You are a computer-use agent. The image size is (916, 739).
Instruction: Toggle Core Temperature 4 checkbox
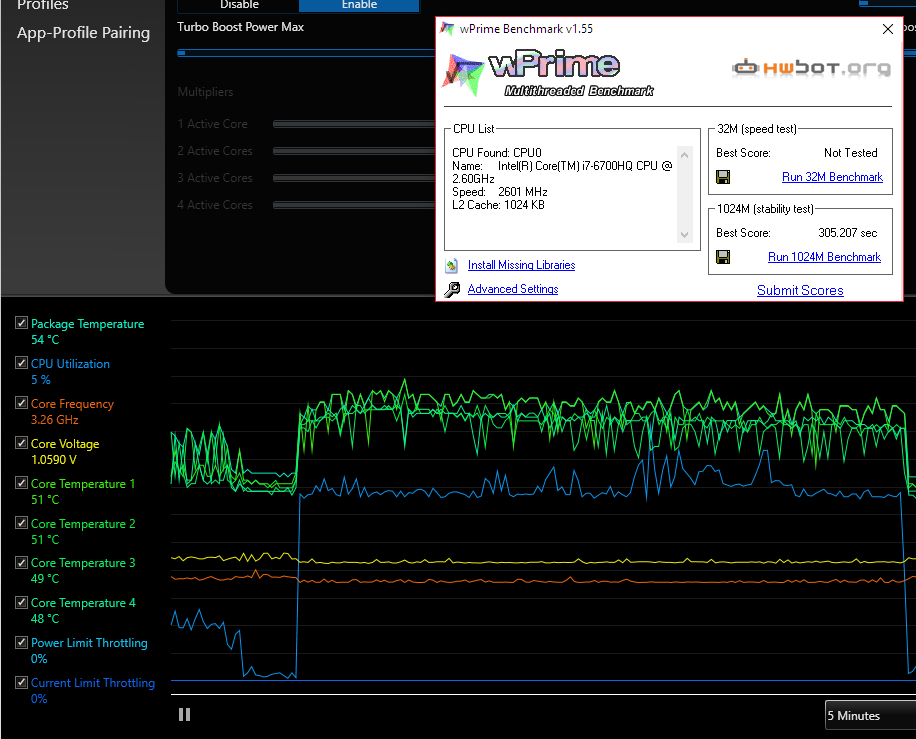click(x=22, y=602)
